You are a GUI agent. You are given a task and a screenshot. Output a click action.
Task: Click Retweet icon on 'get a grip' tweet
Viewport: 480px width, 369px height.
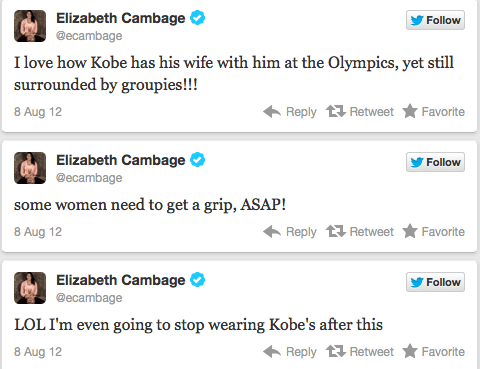tap(336, 231)
